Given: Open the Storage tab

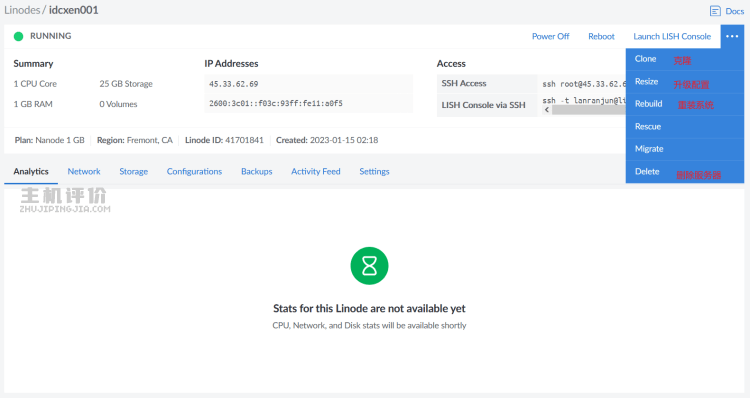Looking at the screenshot, I should click(133, 171).
